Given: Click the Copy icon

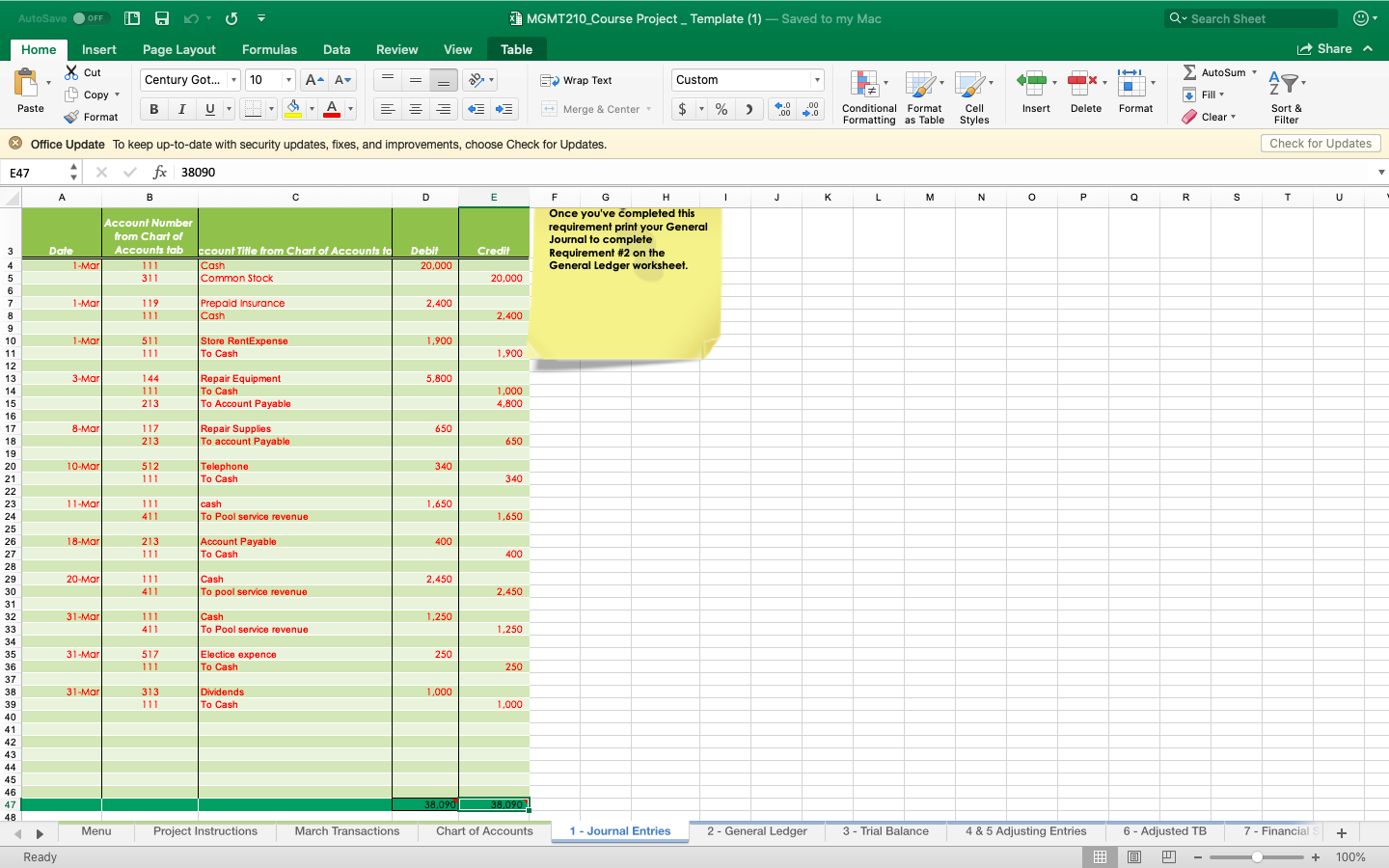Looking at the screenshot, I should point(72,95).
